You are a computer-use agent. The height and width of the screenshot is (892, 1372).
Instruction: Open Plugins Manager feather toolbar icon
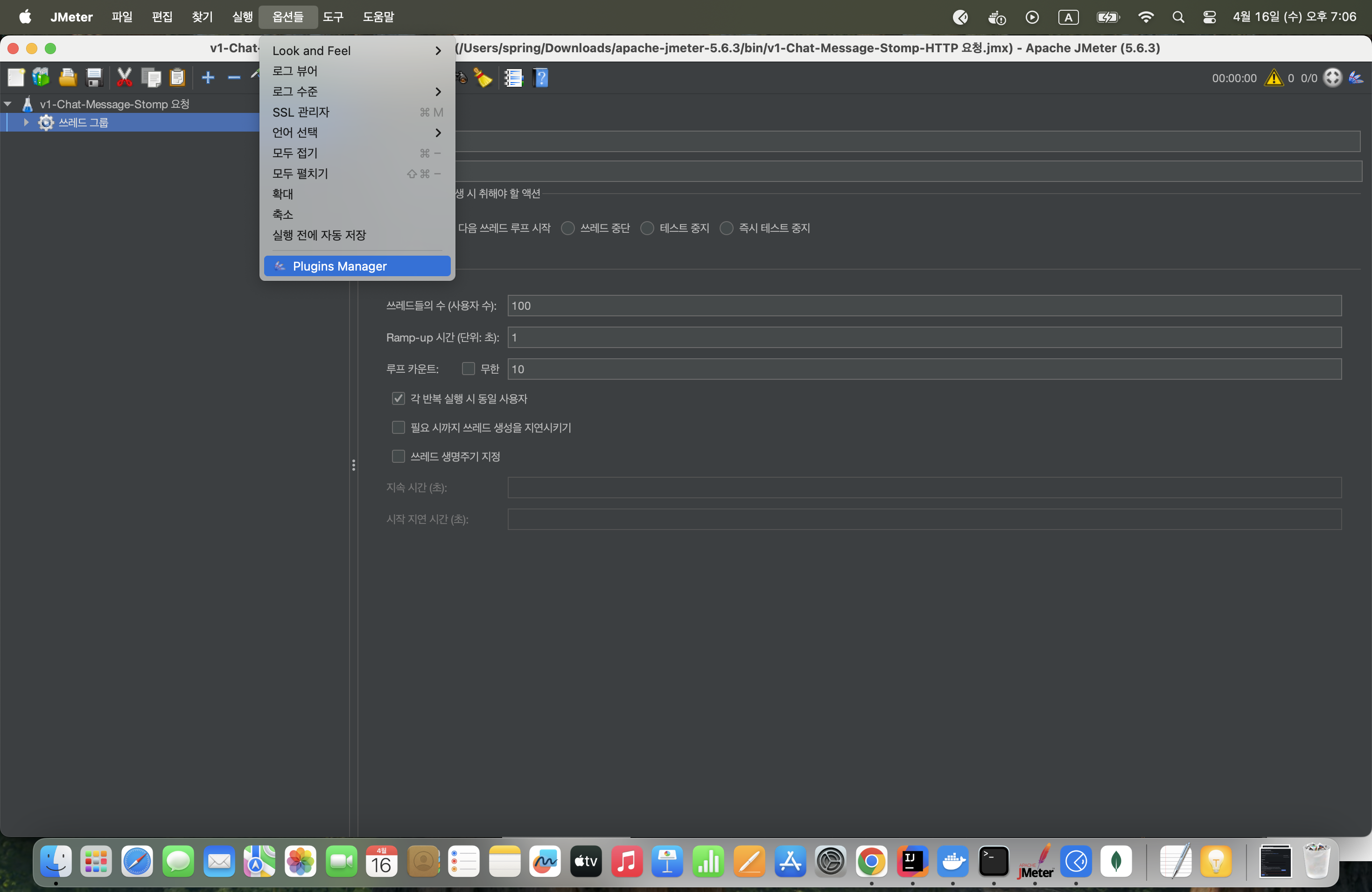coord(1357,78)
